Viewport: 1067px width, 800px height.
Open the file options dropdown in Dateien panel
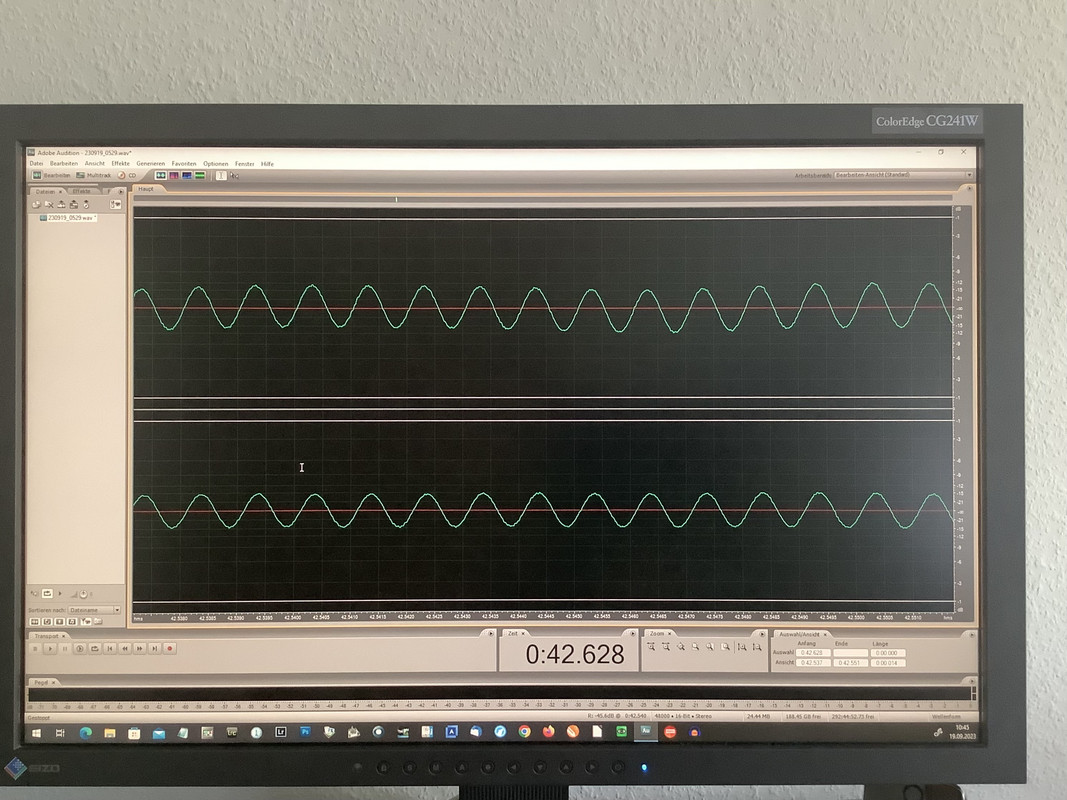click(115, 204)
